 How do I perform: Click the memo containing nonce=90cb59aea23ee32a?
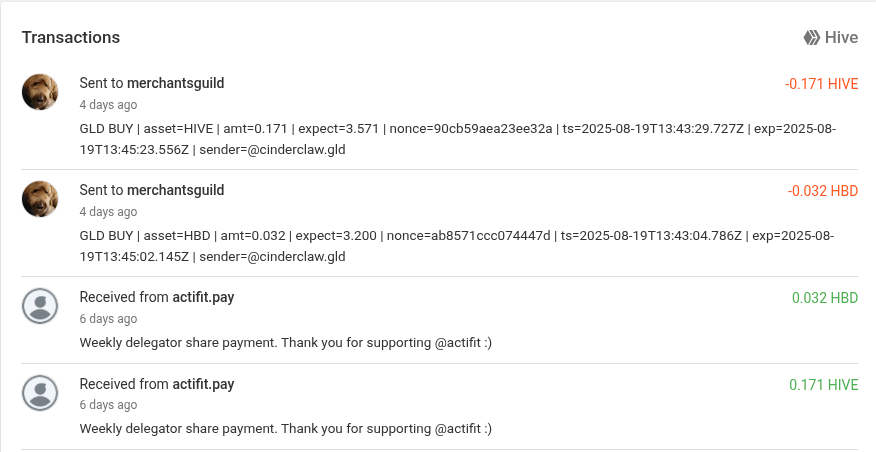tap(458, 139)
